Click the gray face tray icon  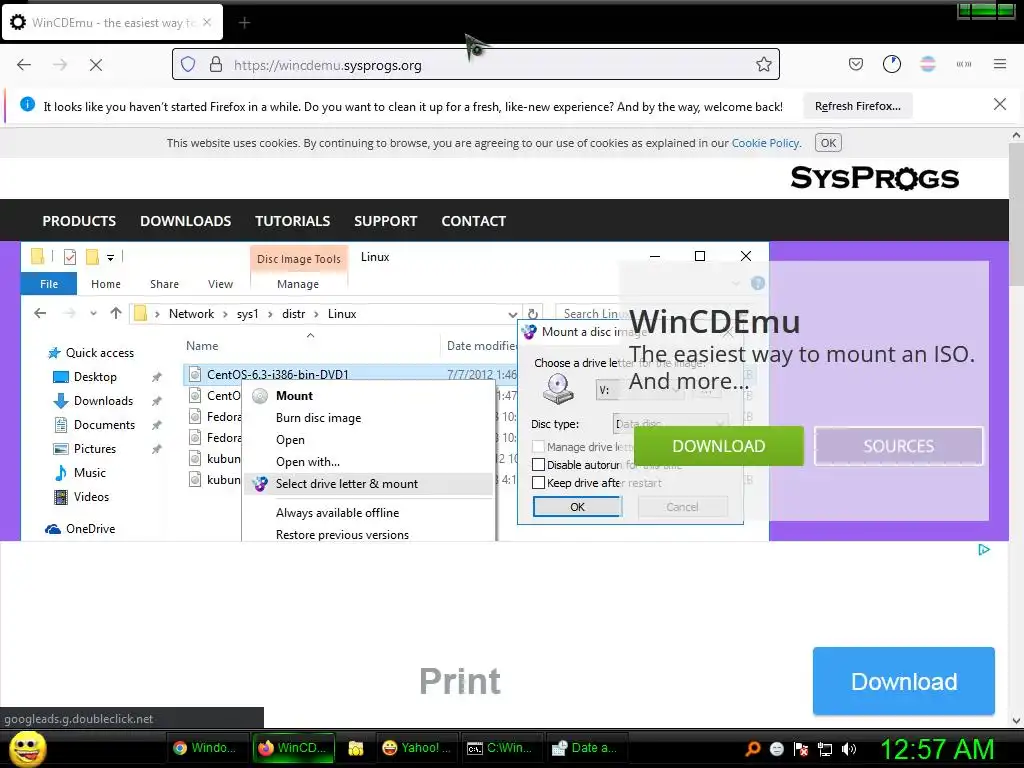pyautogui.click(x=776, y=749)
